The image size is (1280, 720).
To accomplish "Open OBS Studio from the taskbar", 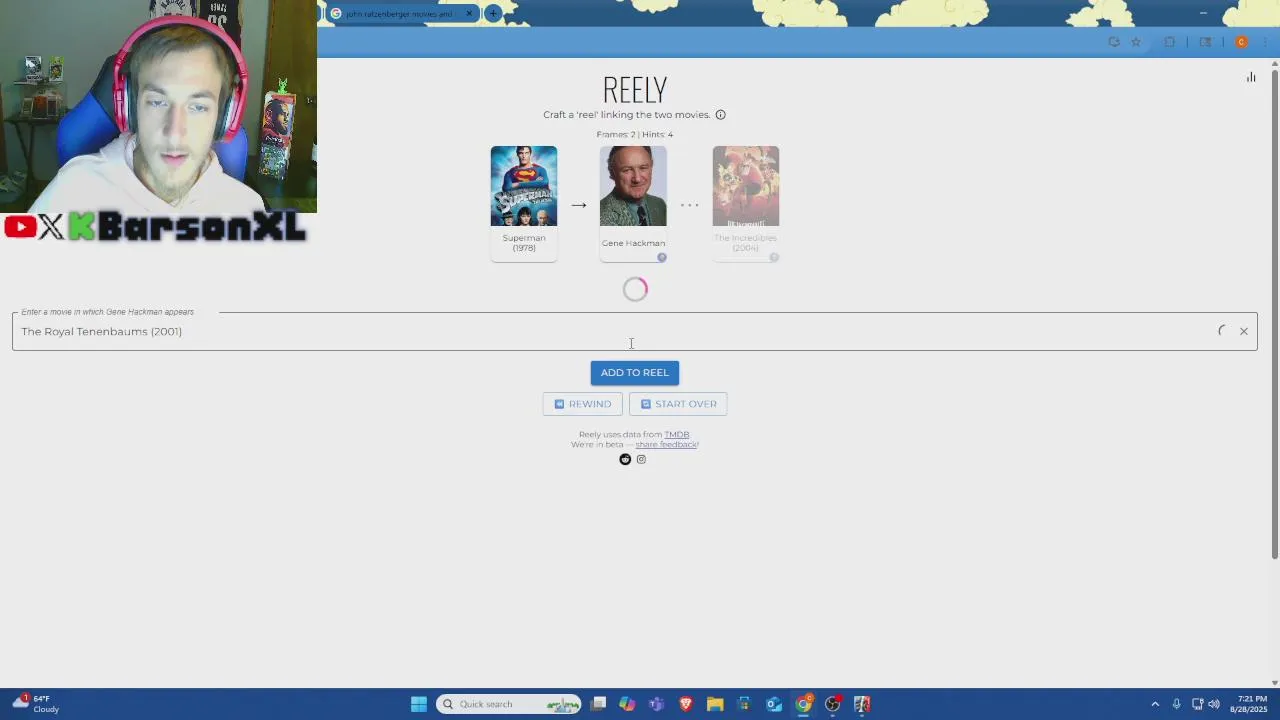I will [832, 704].
